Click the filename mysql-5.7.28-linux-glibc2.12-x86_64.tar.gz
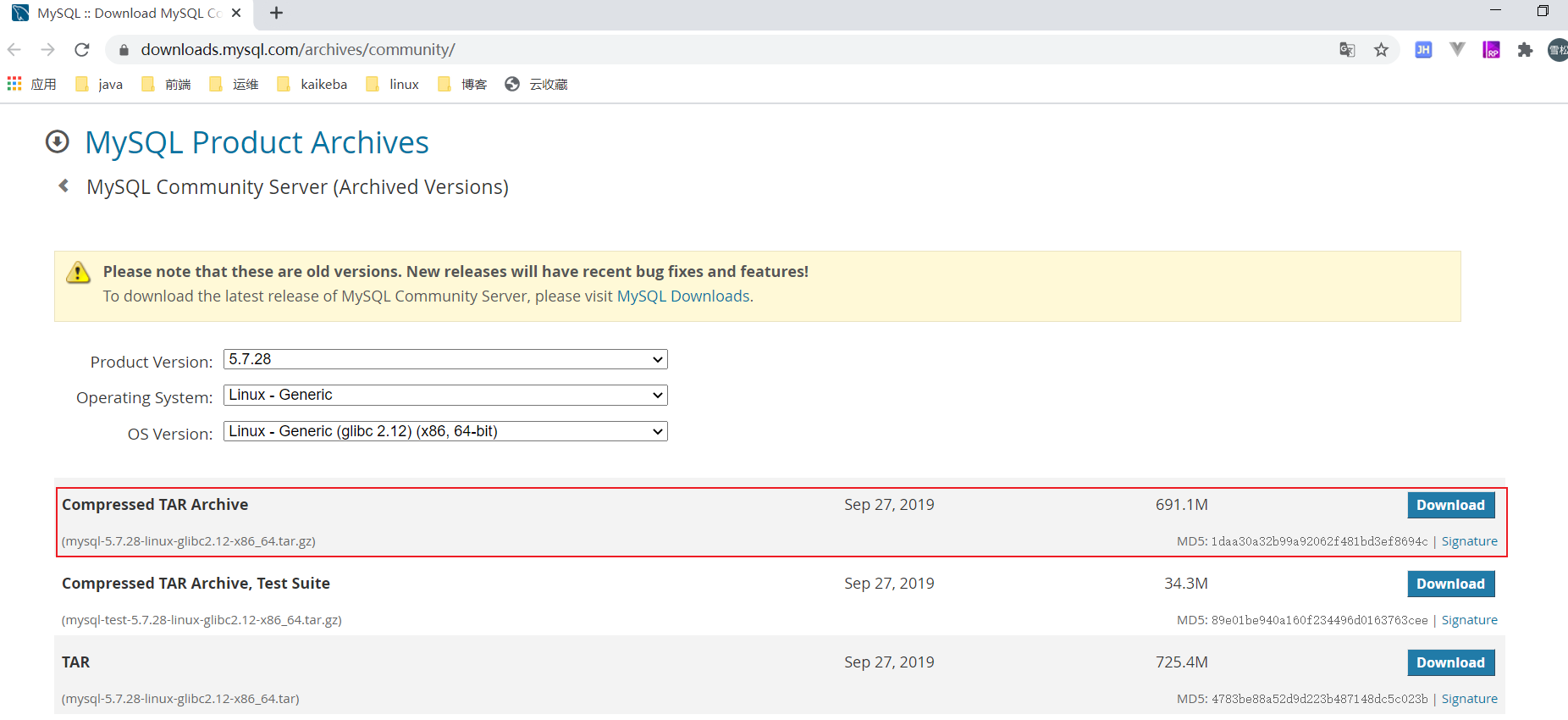Screen dimensions: 1568x720 point(189,541)
